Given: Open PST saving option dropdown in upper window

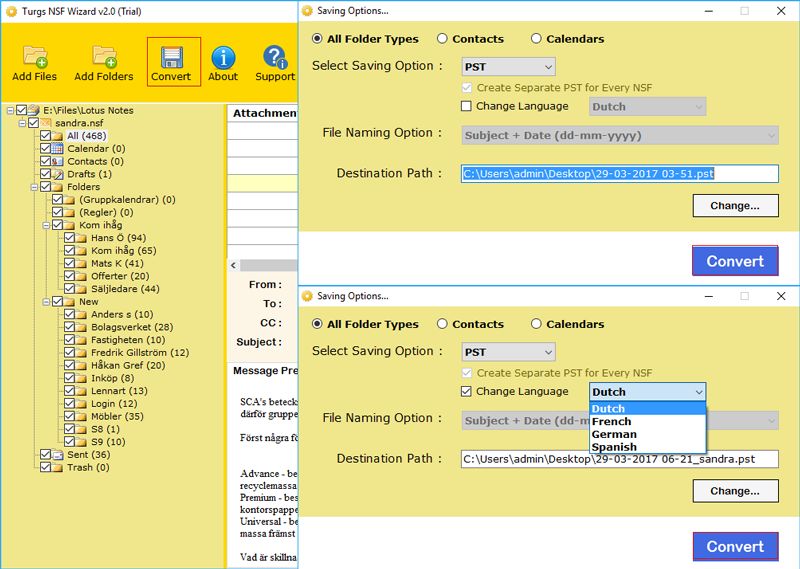Looking at the screenshot, I should (x=509, y=67).
